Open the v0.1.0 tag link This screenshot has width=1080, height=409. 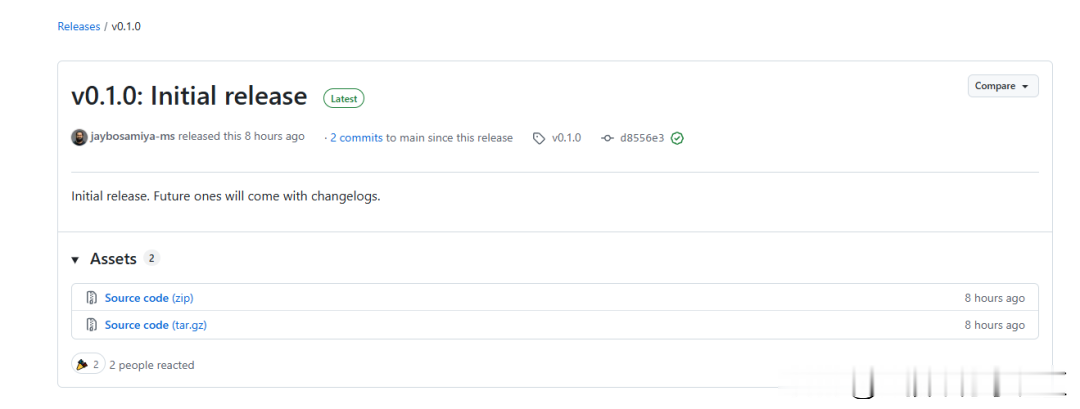point(566,138)
